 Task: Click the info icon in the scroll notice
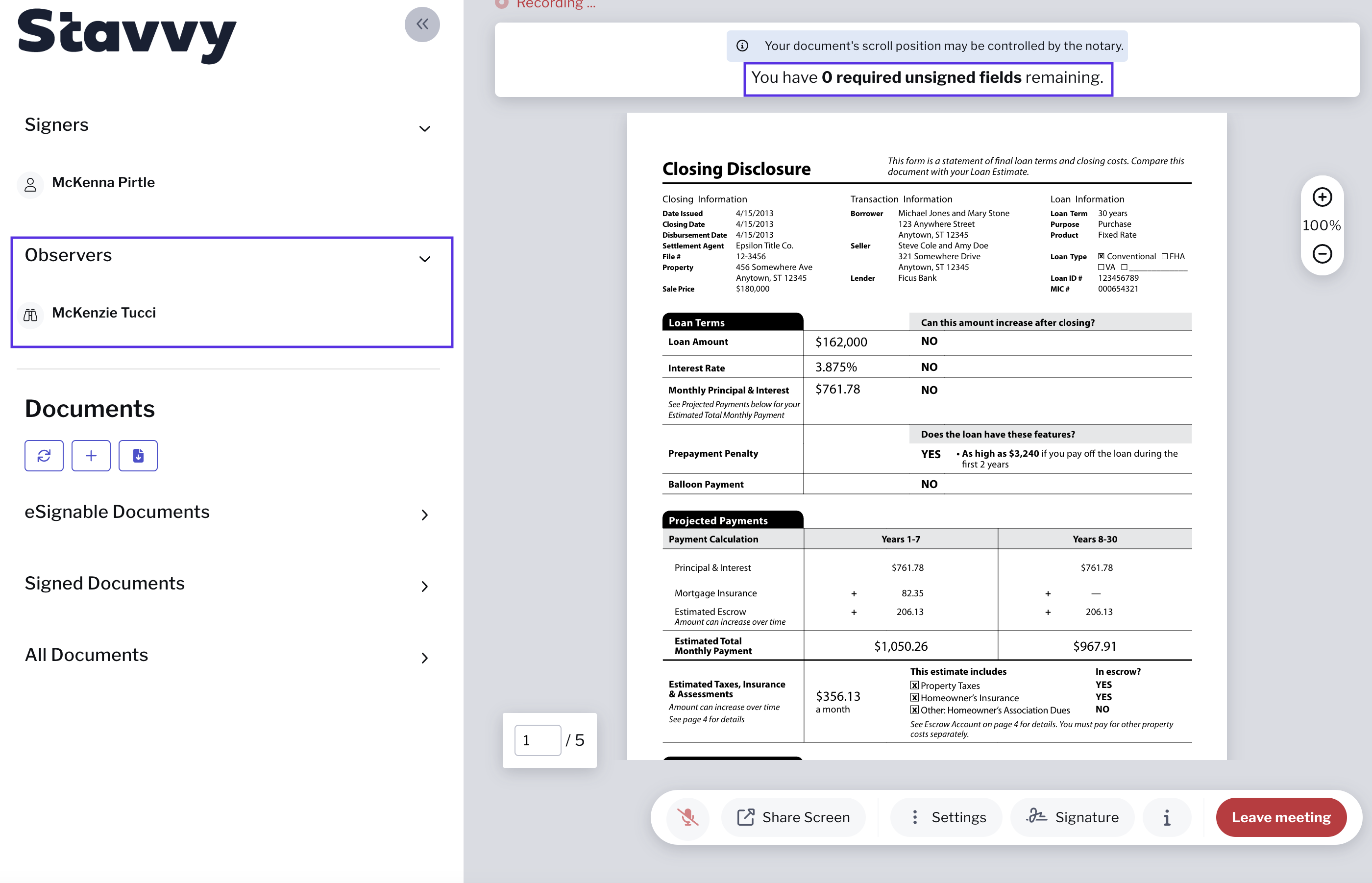742,46
